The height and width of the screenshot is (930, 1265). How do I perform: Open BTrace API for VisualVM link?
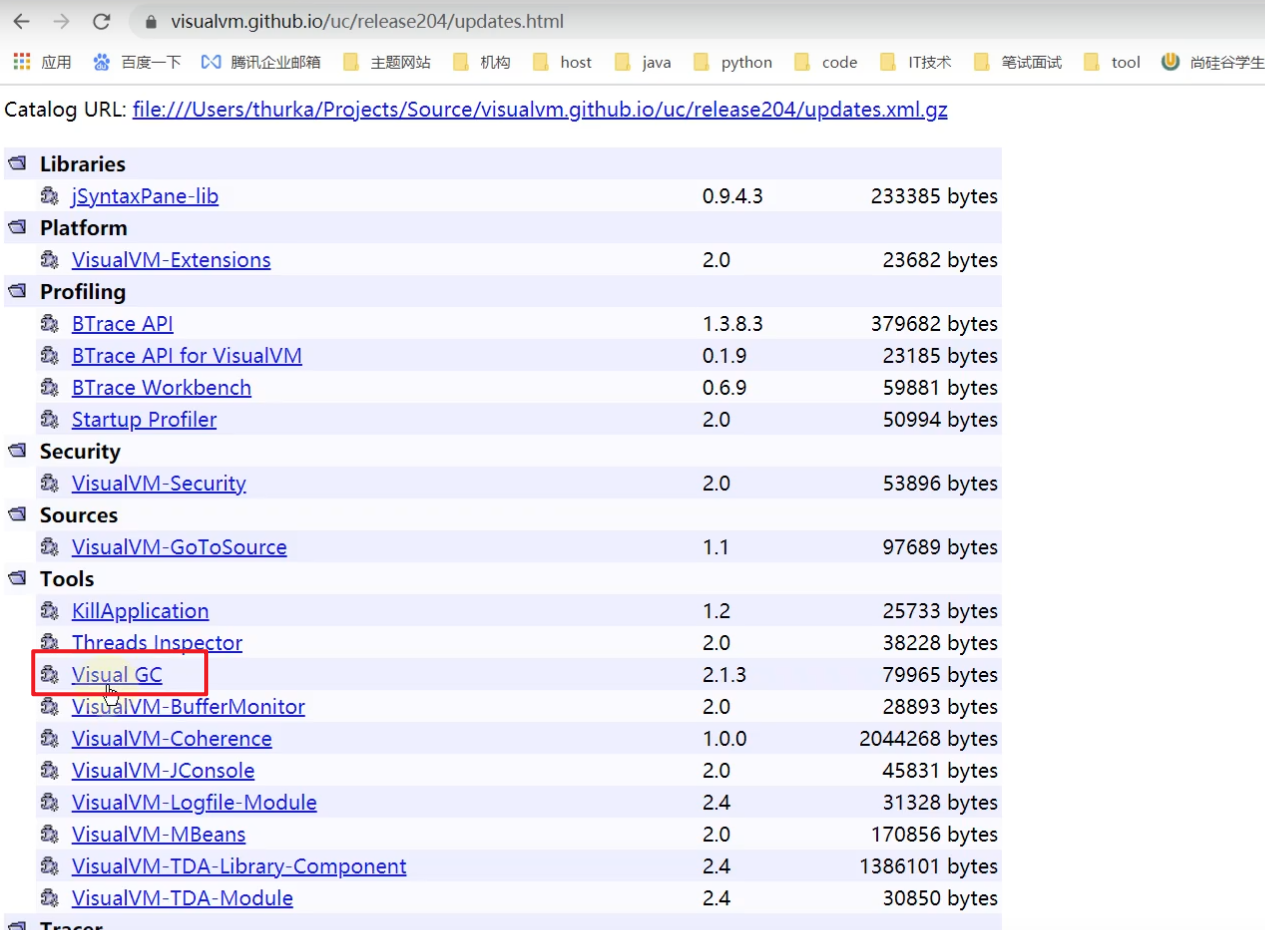point(187,356)
